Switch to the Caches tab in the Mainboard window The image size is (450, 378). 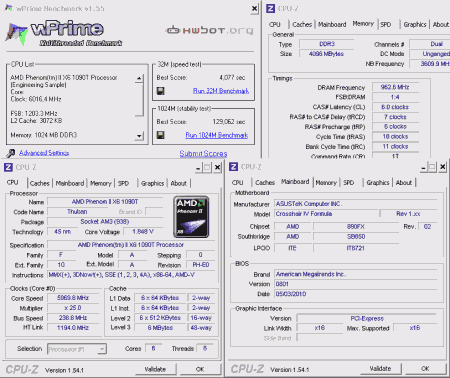click(265, 183)
